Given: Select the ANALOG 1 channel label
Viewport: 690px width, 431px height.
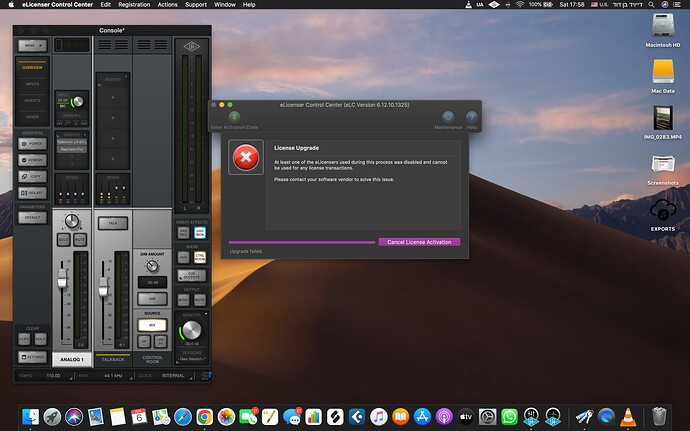Looking at the screenshot, I should click(72, 360).
